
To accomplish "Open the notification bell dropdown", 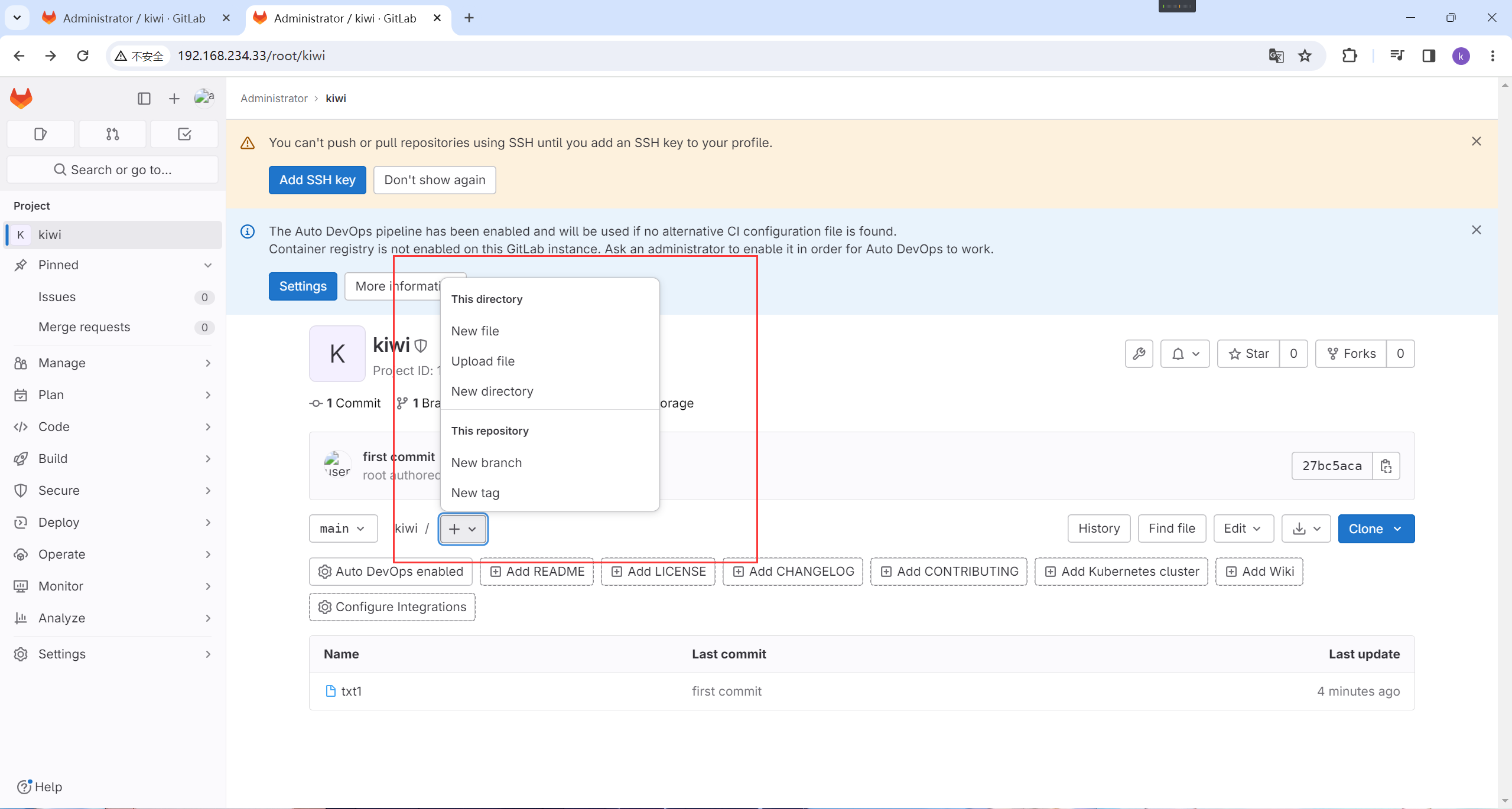I will point(1185,354).
